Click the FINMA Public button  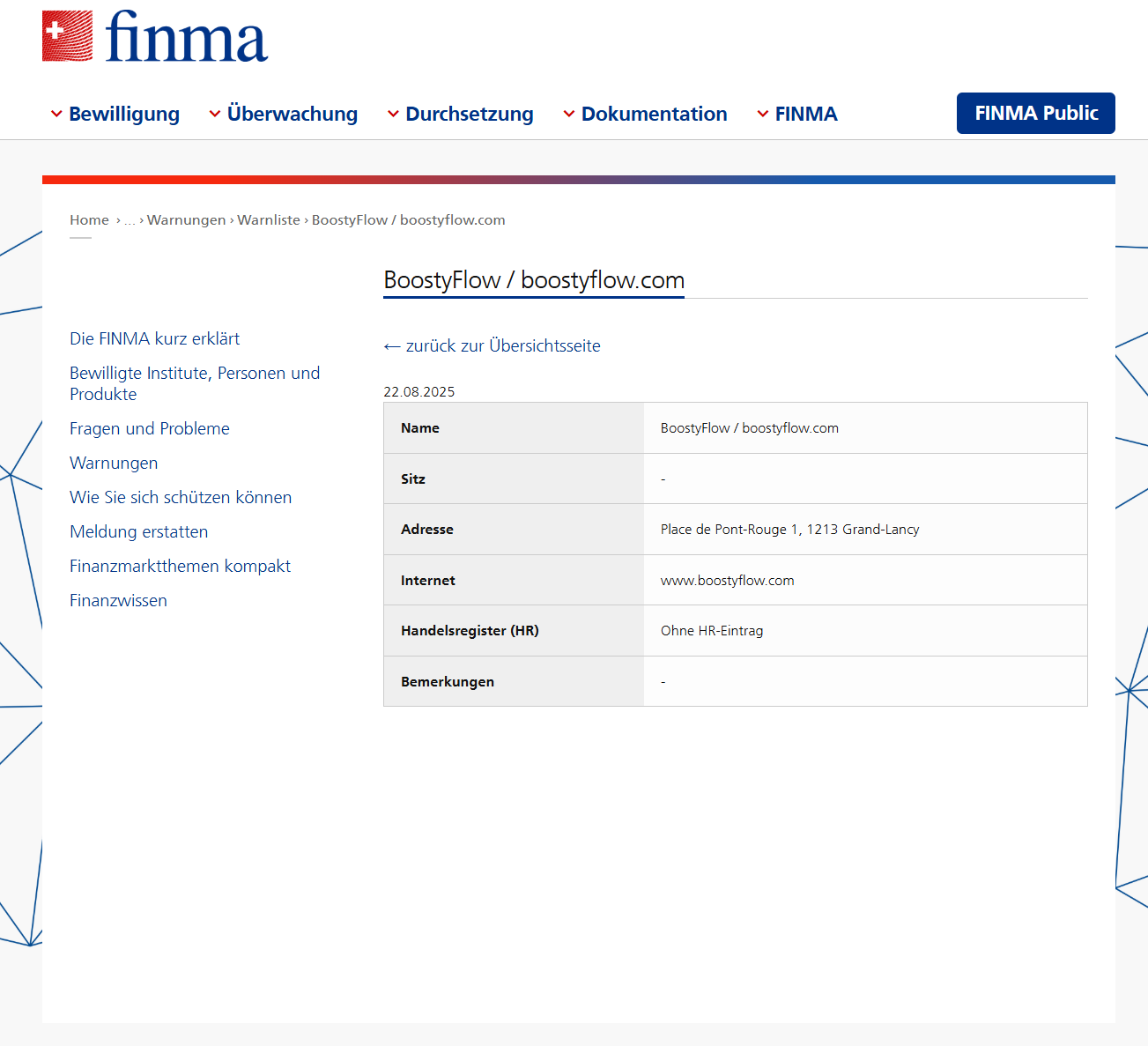[1036, 113]
